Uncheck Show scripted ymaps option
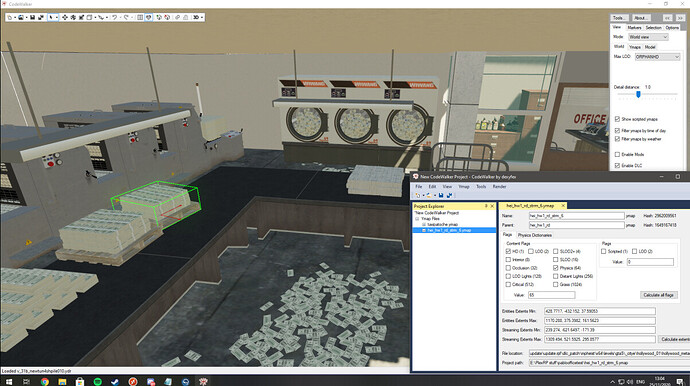This screenshot has height=386, width=690. pyautogui.click(x=617, y=119)
